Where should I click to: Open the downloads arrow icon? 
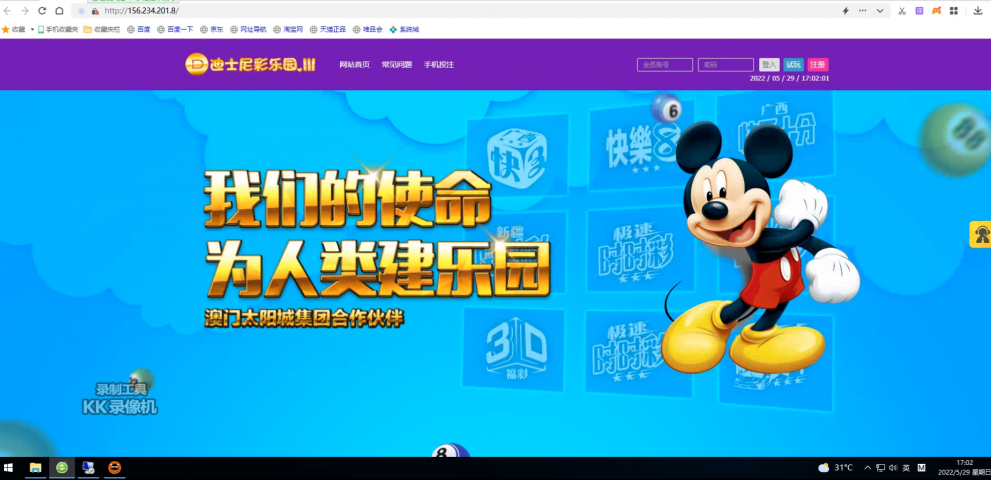point(978,11)
